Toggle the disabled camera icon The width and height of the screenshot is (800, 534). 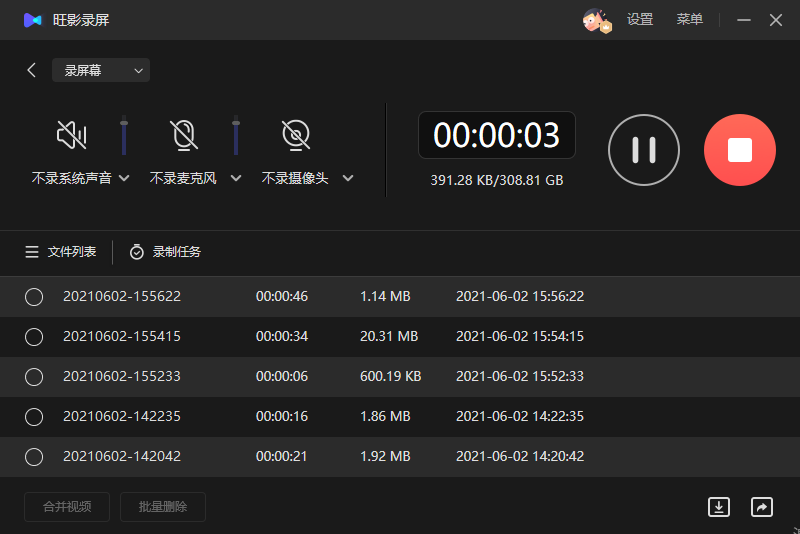(296, 135)
